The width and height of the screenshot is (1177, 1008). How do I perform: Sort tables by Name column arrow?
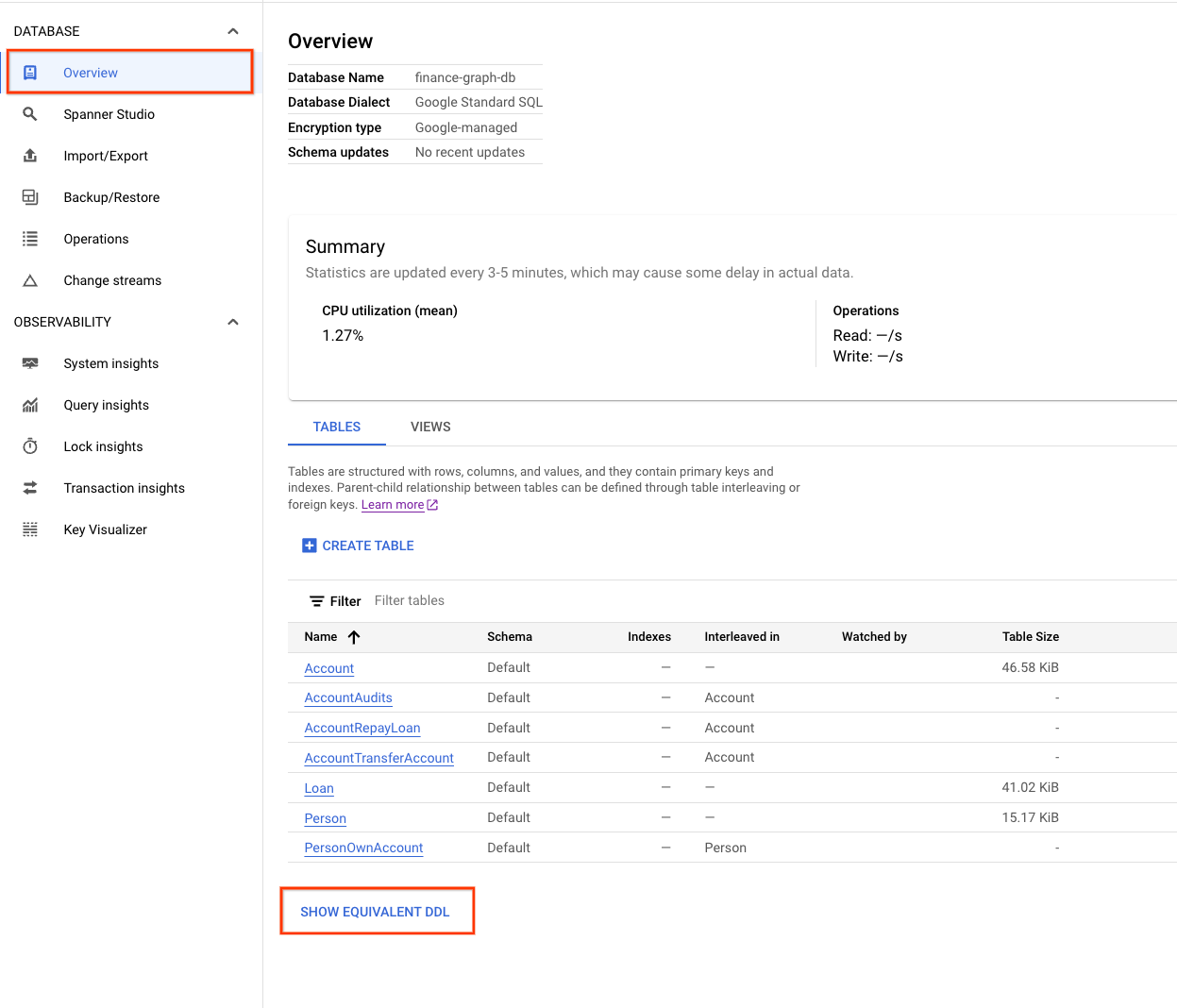(354, 637)
